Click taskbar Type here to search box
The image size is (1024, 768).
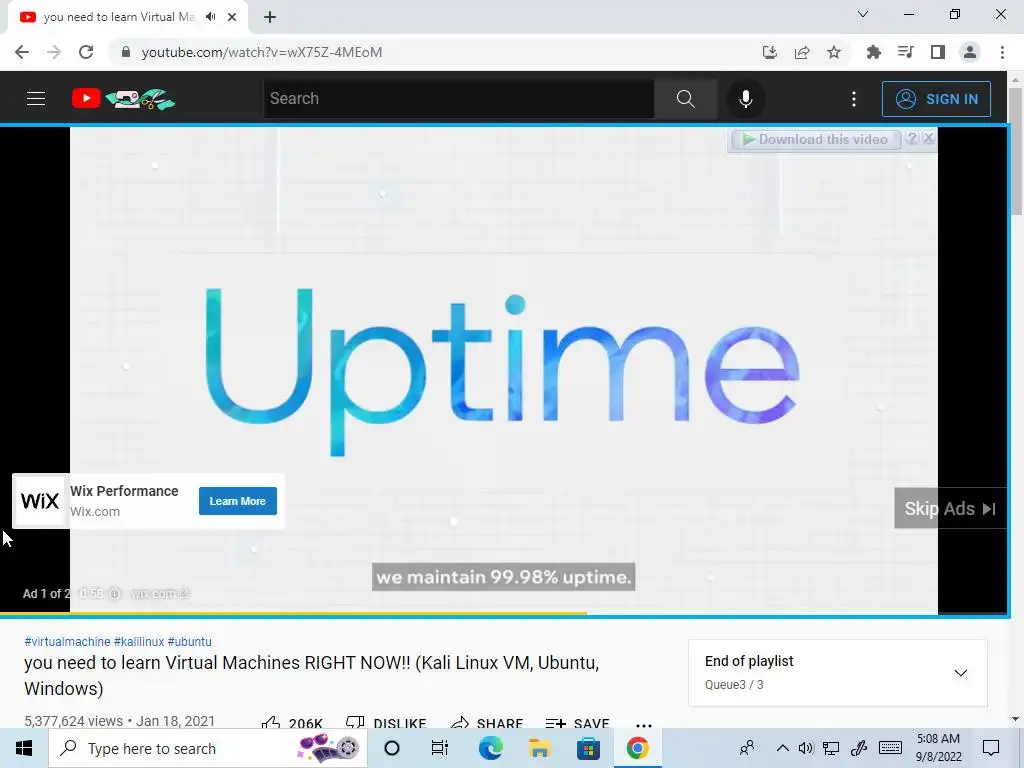[208, 748]
